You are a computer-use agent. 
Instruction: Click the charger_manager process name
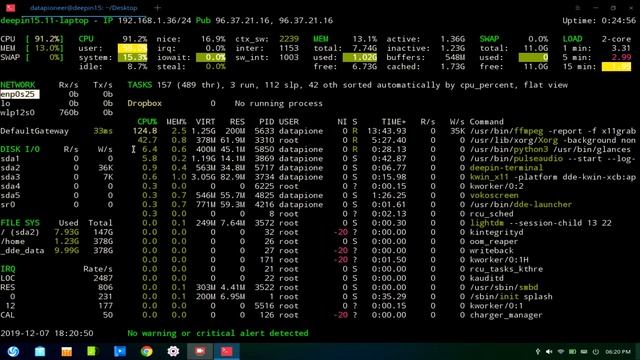(x=506, y=315)
